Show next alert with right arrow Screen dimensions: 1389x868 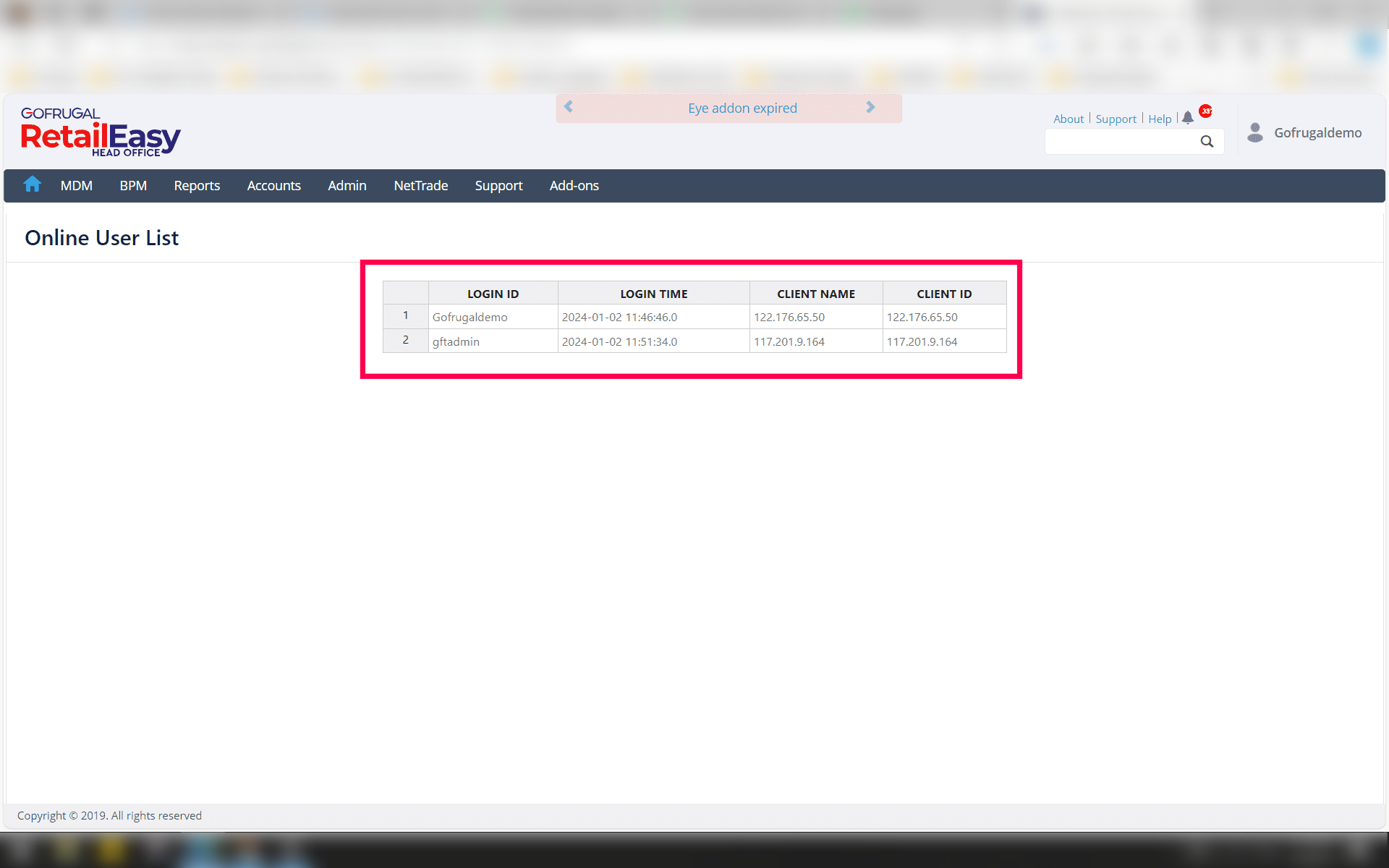coord(870,107)
